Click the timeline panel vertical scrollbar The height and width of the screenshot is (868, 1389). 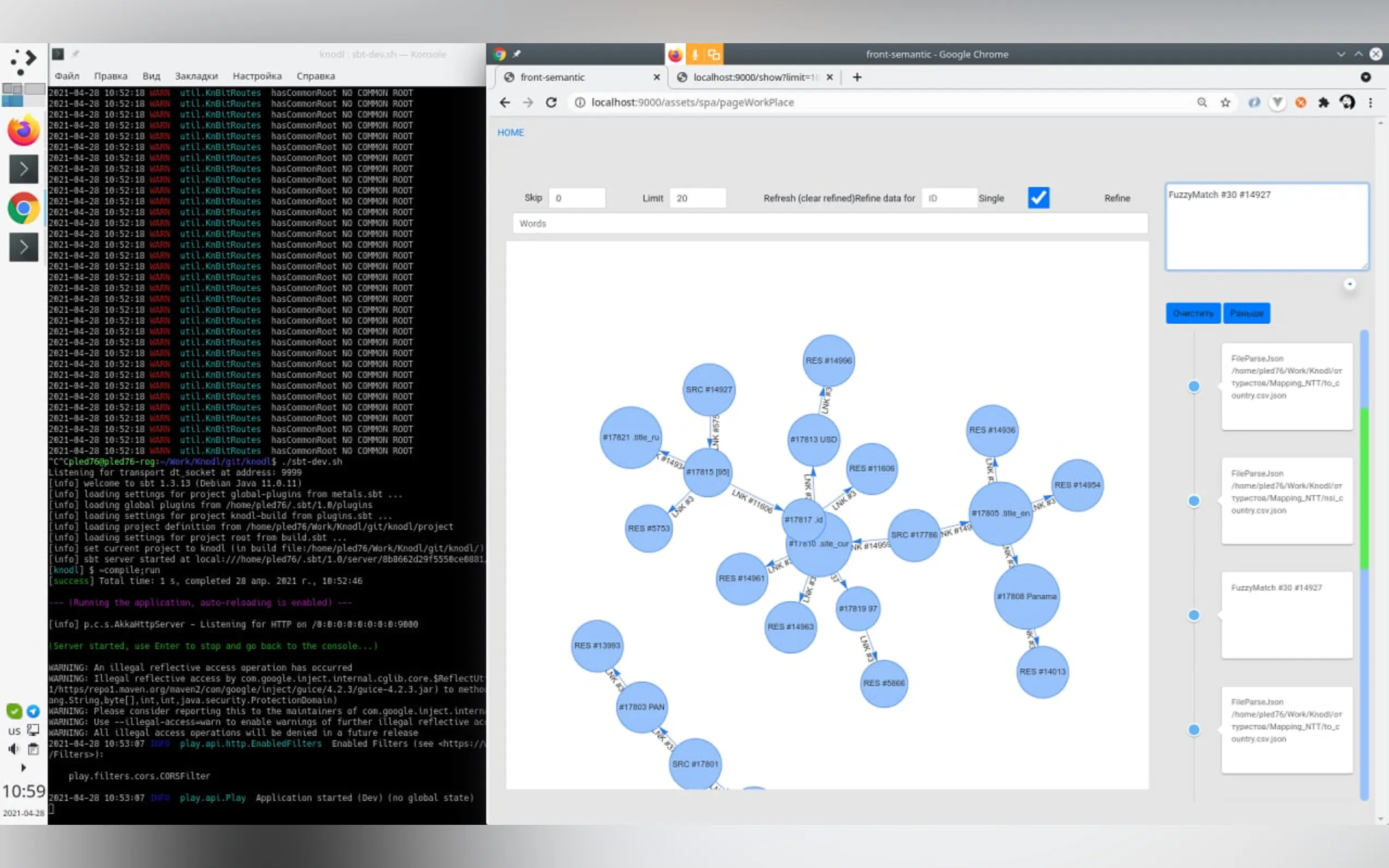point(1364,488)
